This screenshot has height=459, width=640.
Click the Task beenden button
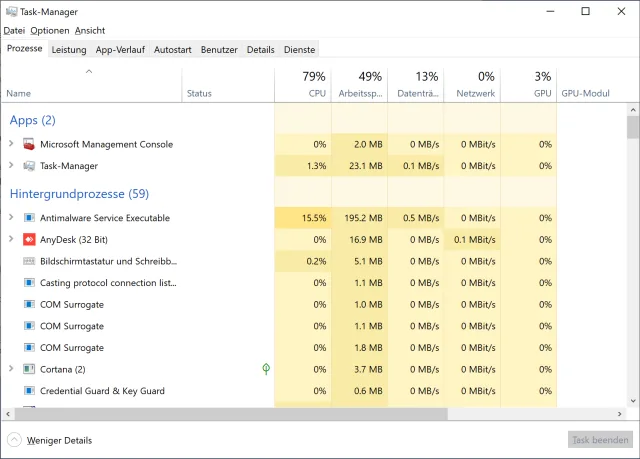click(x=599, y=440)
